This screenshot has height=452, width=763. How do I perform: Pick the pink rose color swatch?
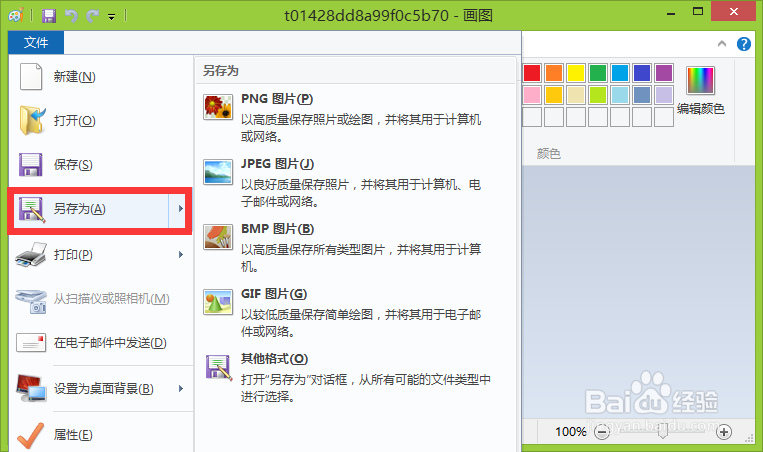click(x=532, y=95)
